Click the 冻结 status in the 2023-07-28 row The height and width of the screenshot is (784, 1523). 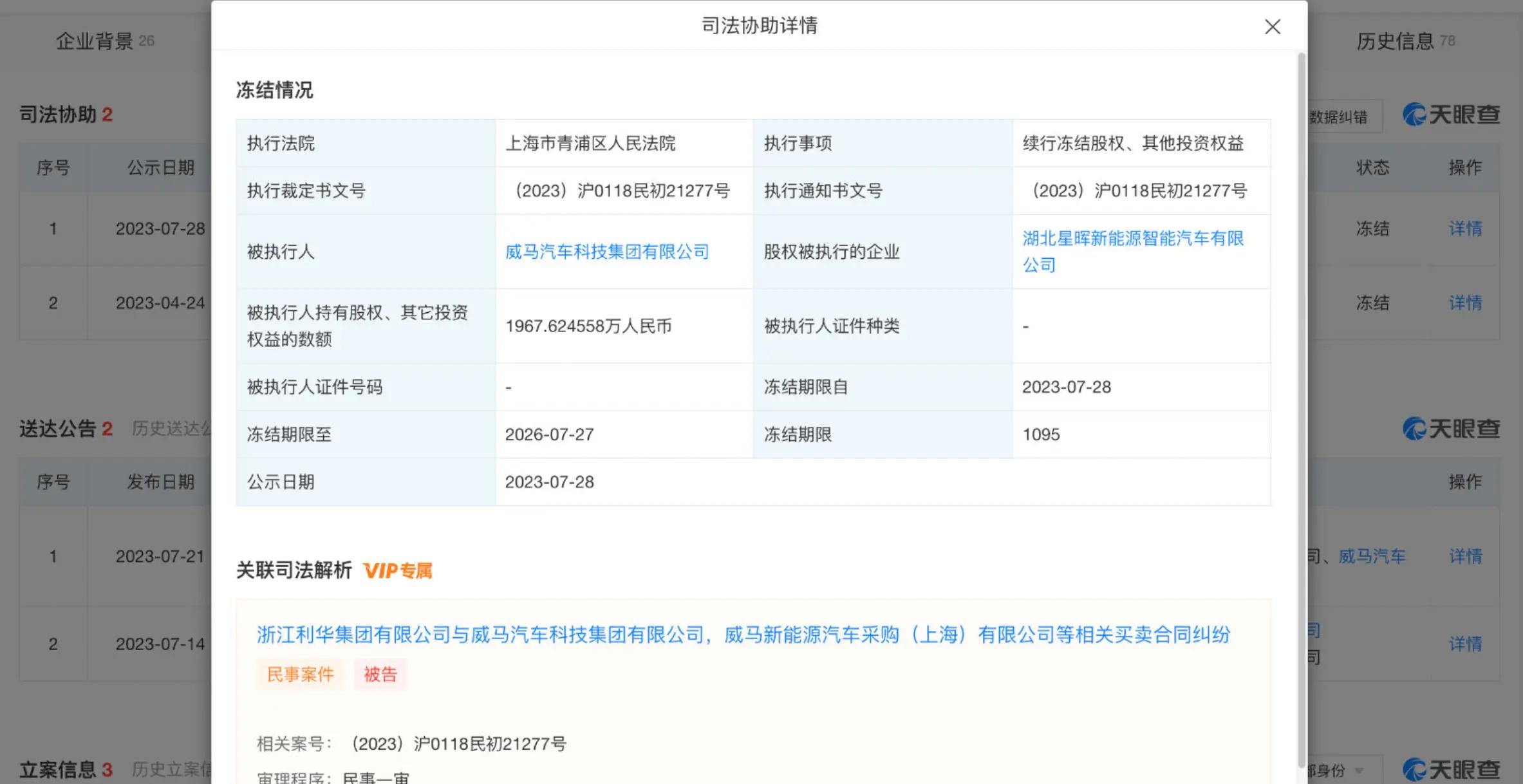tap(1372, 229)
